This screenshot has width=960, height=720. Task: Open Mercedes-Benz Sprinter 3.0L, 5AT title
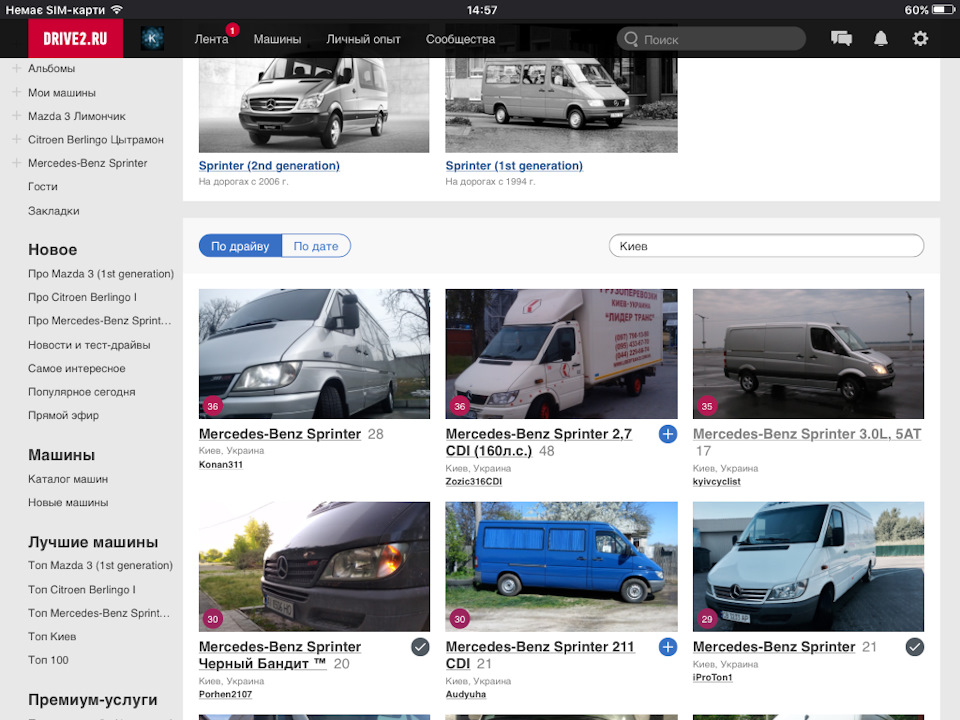tap(807, 434)
